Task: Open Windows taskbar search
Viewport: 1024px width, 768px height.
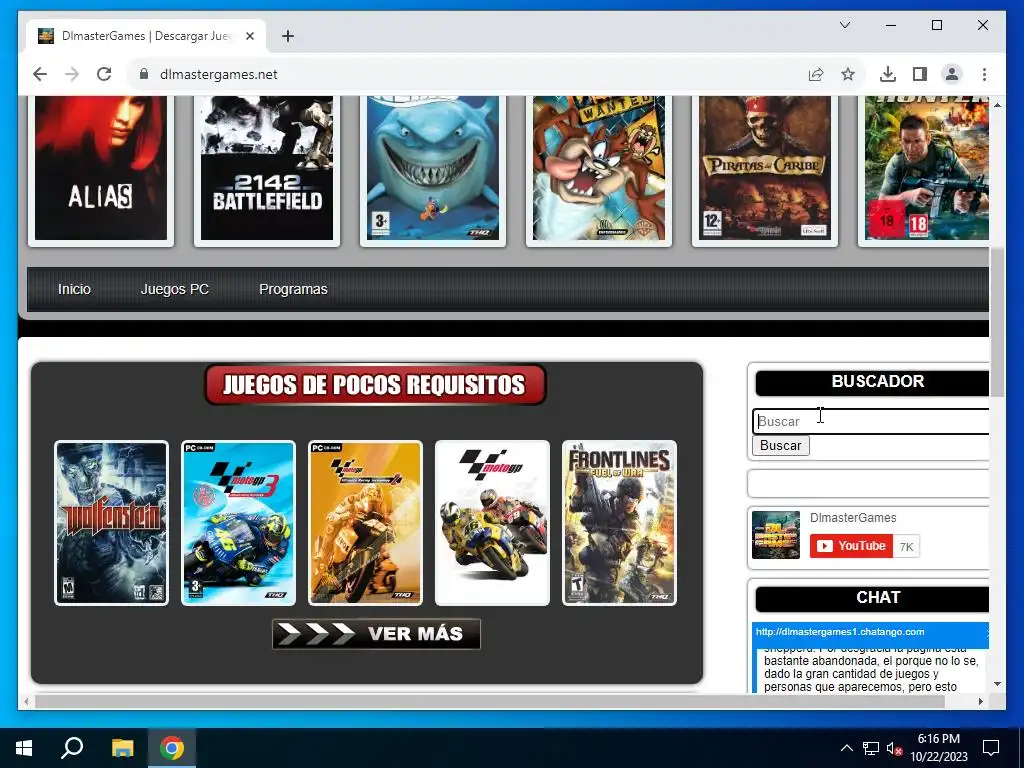Action: (72, 748)
